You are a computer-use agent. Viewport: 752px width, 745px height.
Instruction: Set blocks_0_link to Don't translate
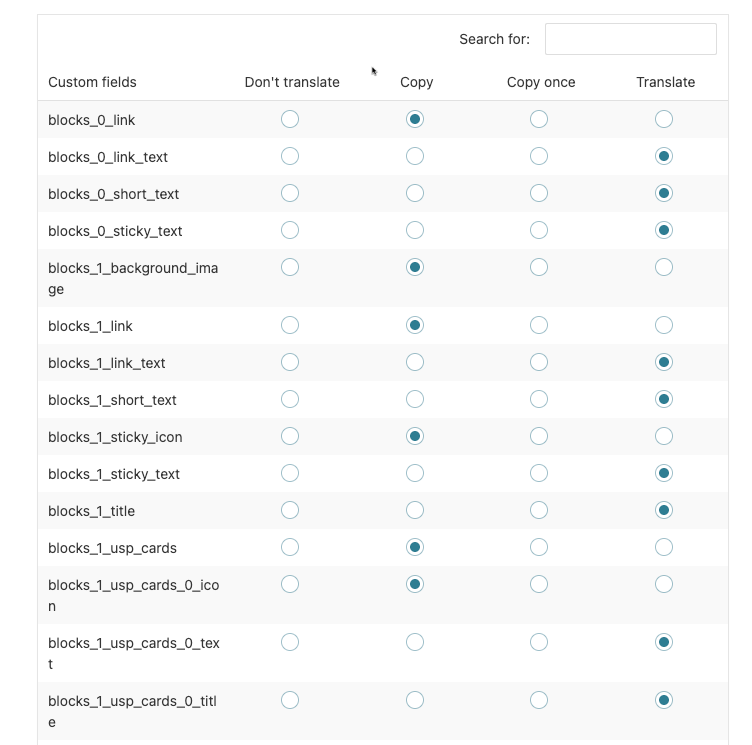pyautogui.click(x=290, y=119)
